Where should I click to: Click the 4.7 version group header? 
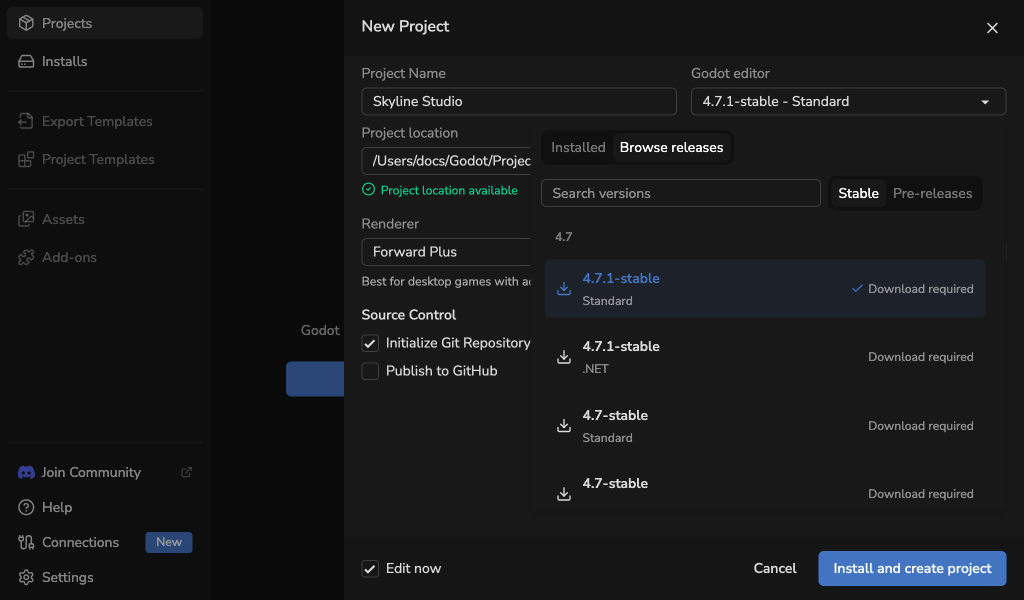pyautogui.click(x=564, y=236)
